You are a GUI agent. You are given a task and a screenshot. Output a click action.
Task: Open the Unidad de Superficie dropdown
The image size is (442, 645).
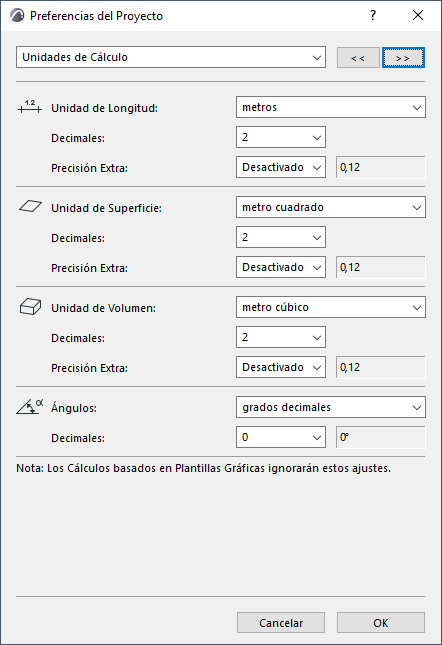pyautogui.click(x=331, y=207)
